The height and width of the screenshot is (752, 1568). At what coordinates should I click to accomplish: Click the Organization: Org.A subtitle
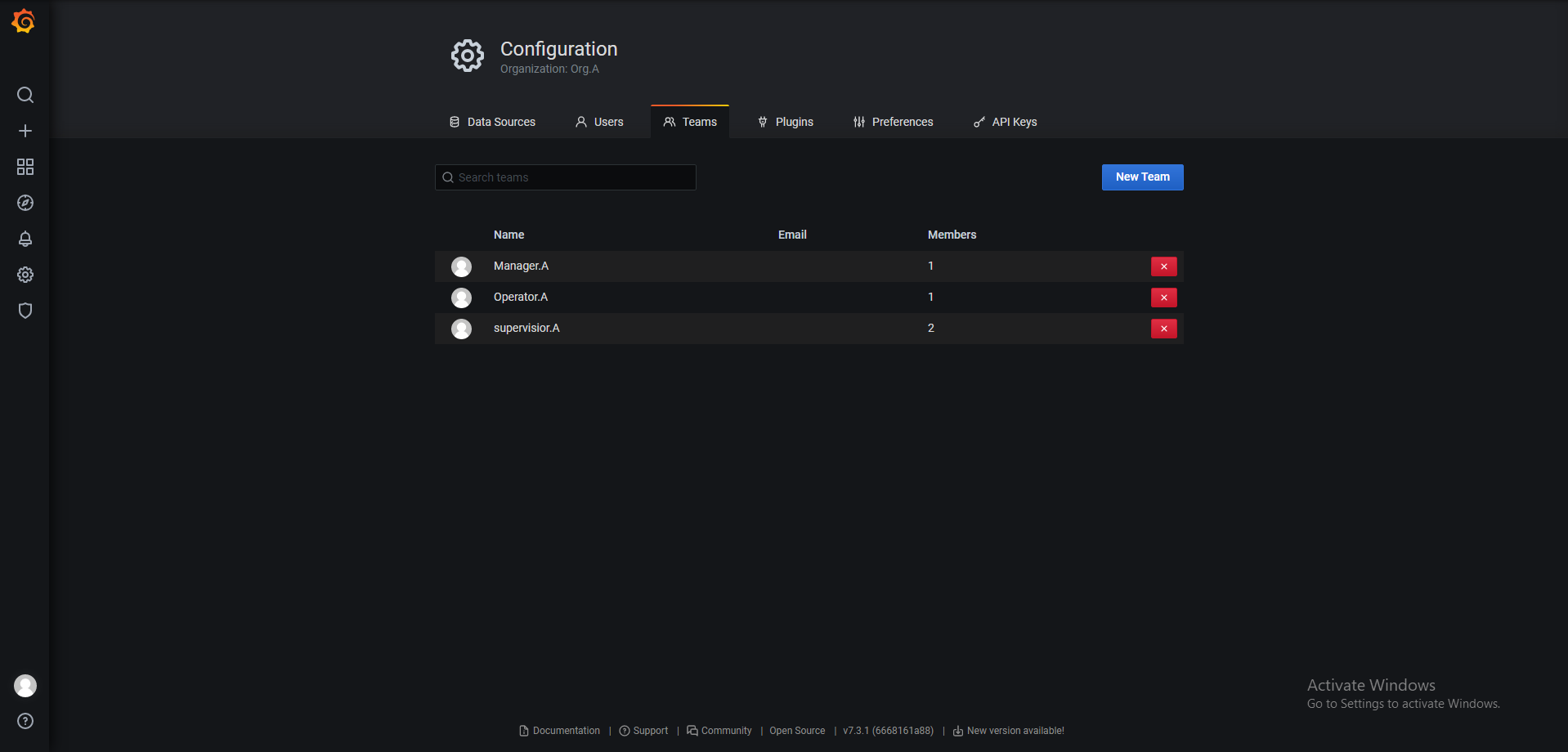[x=549, y=69]
